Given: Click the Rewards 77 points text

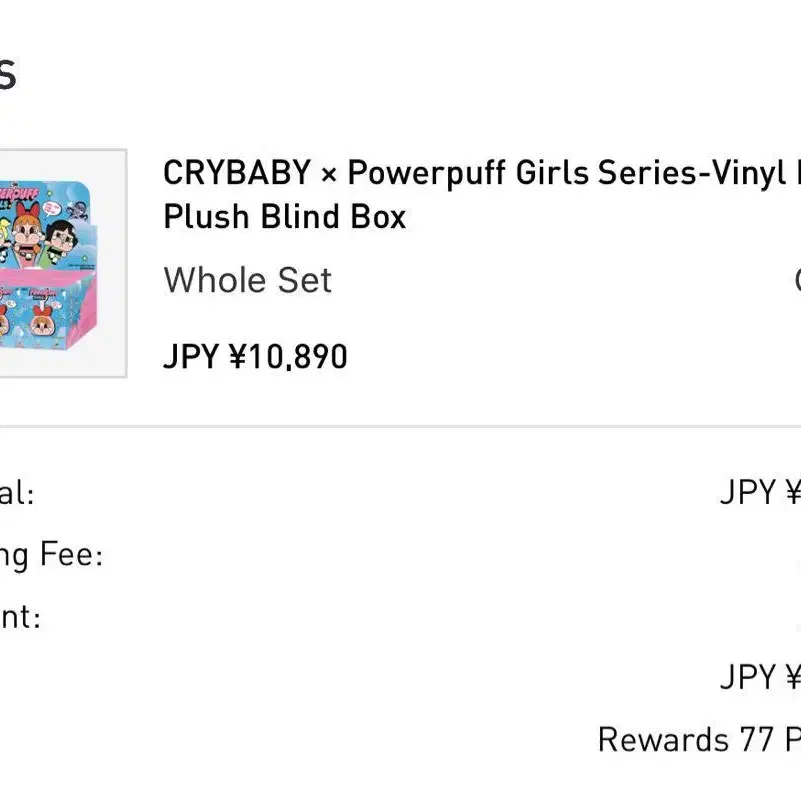Looking at the screenshot, I should pos(699,739).
